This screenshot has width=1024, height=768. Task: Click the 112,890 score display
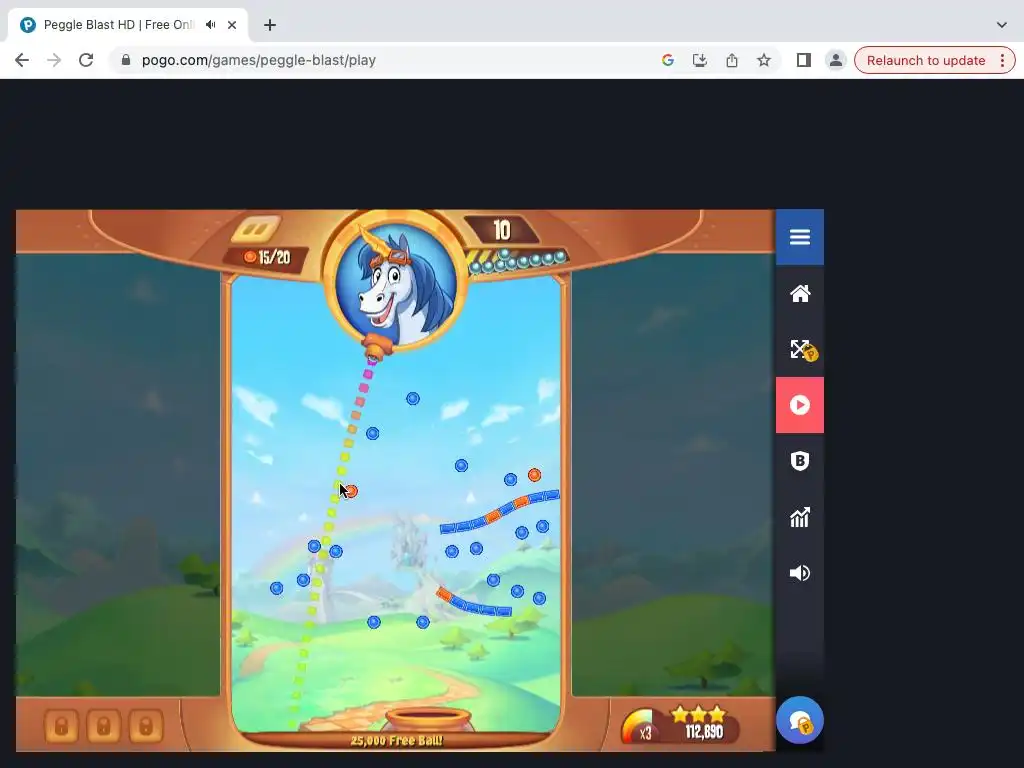(x=704, y=732)
